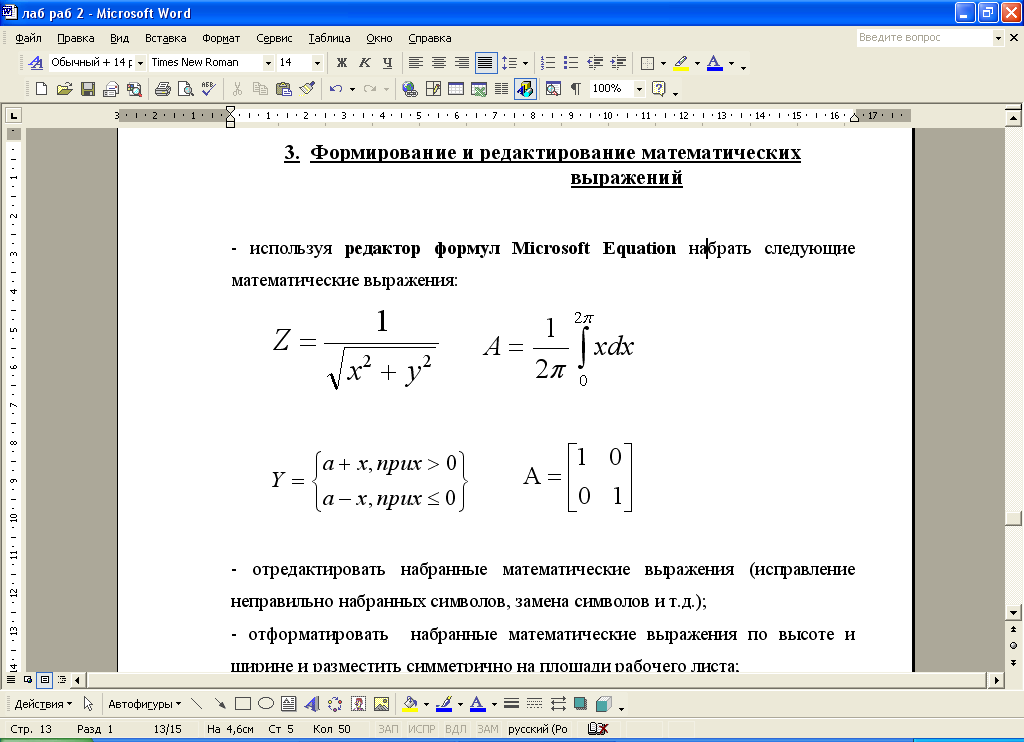Viewport: 1024px width, 742px height.
Task: Click the Format Painter brush icon
Action: tap(307, 89)
